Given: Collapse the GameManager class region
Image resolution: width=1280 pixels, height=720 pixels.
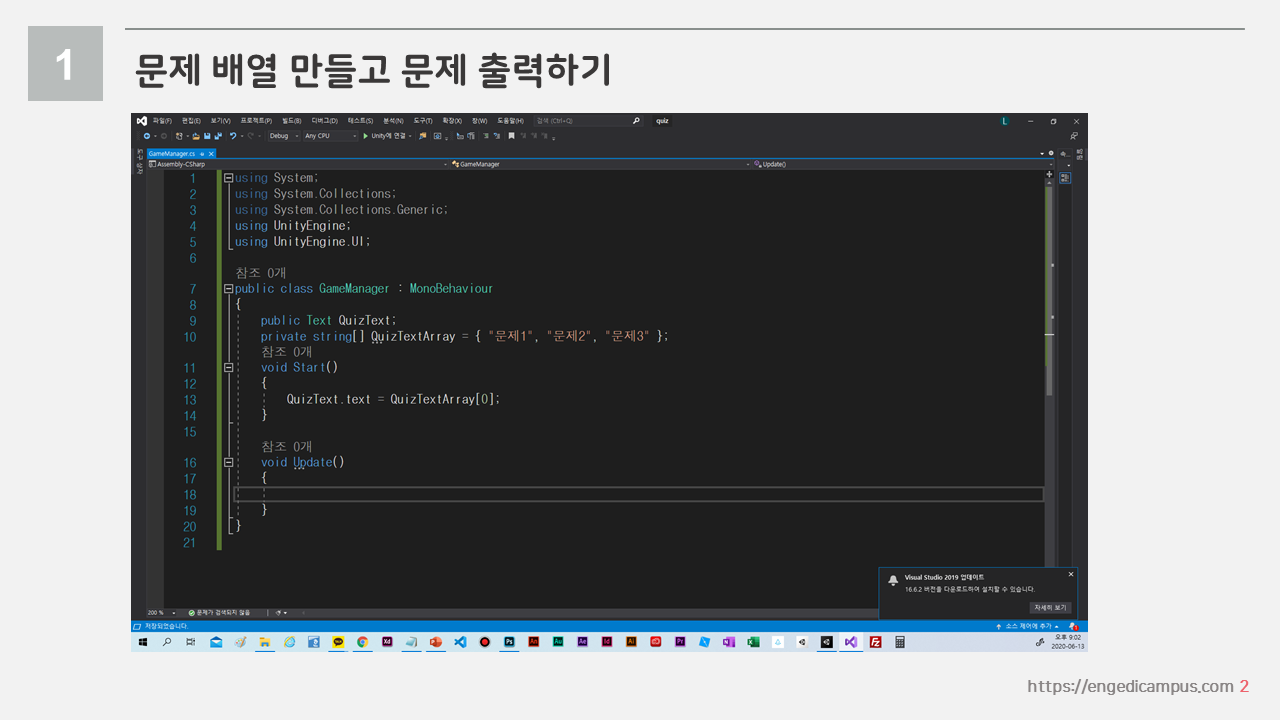Looking at the screenshot, I should tap(228, 289).
